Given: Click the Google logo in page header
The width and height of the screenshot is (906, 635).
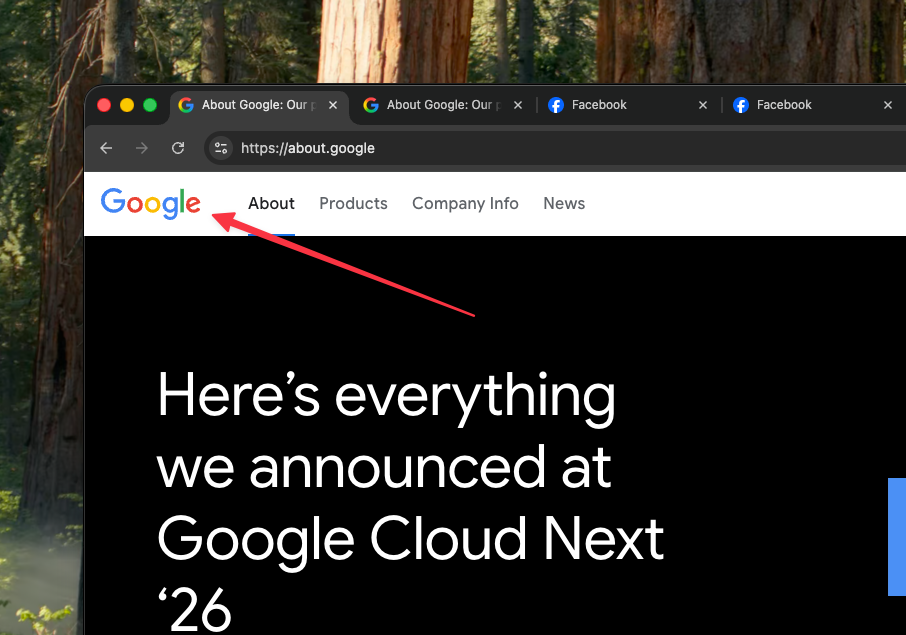Looking at the screenshot, I should click(x=151, y=203).
